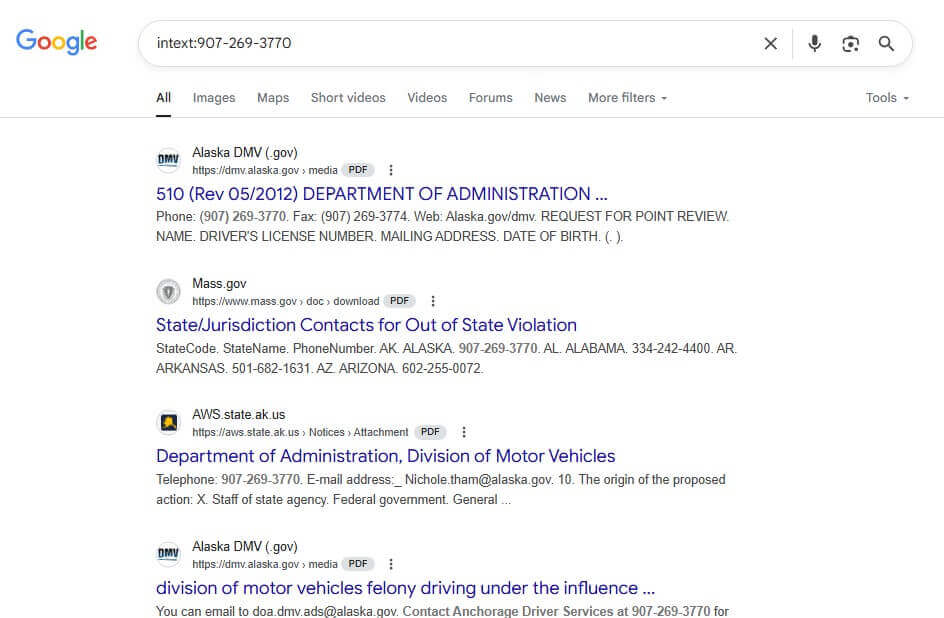Open search by image camera icon
The width and height of the screenshot is (944, 618).
coord(850,43)
